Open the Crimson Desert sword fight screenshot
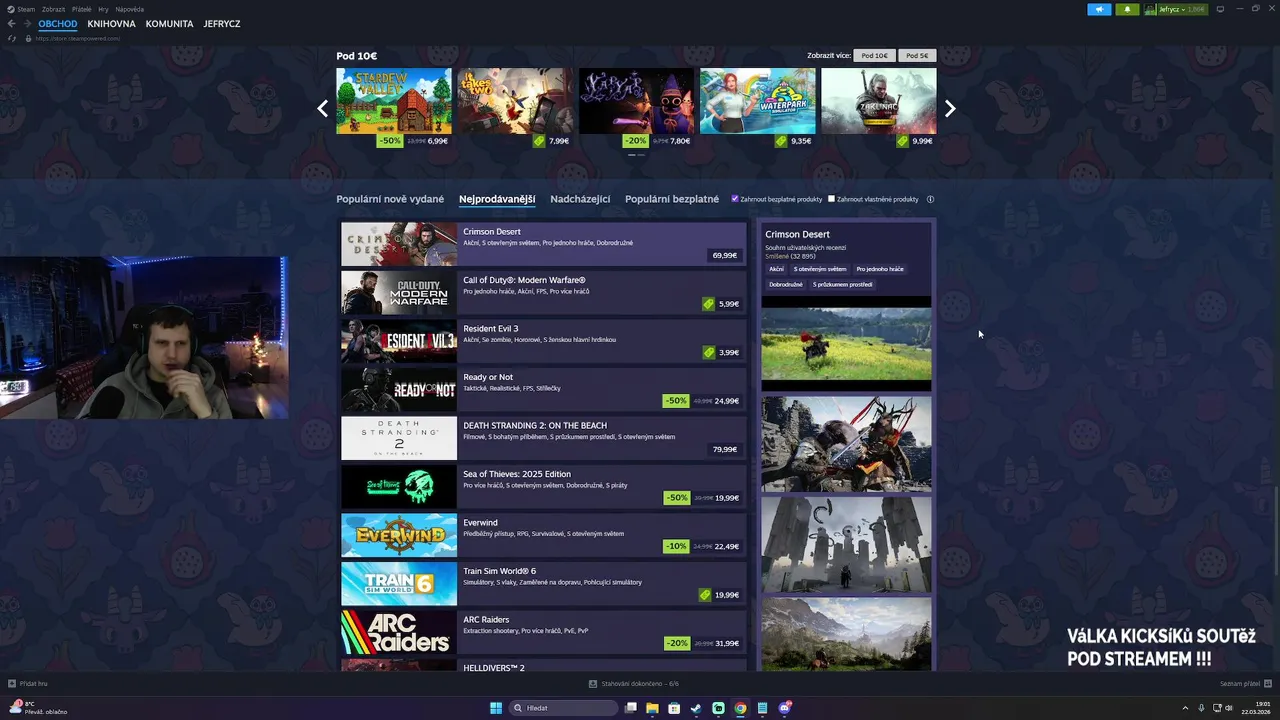Screen dimensions: 1280x720 click(x=846, y=444)
